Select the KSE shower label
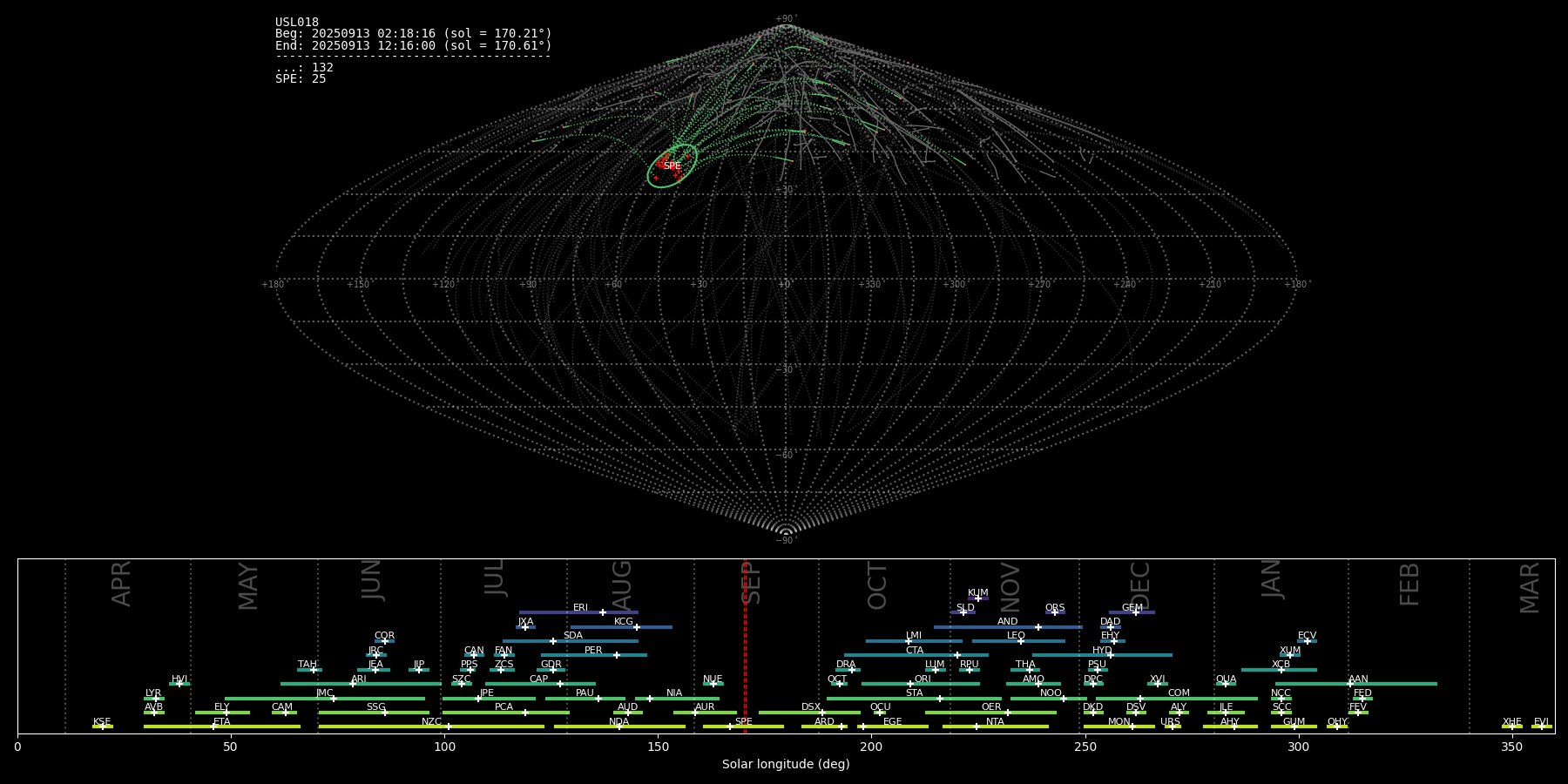1568x784 pixels. (x=102, y=722)
